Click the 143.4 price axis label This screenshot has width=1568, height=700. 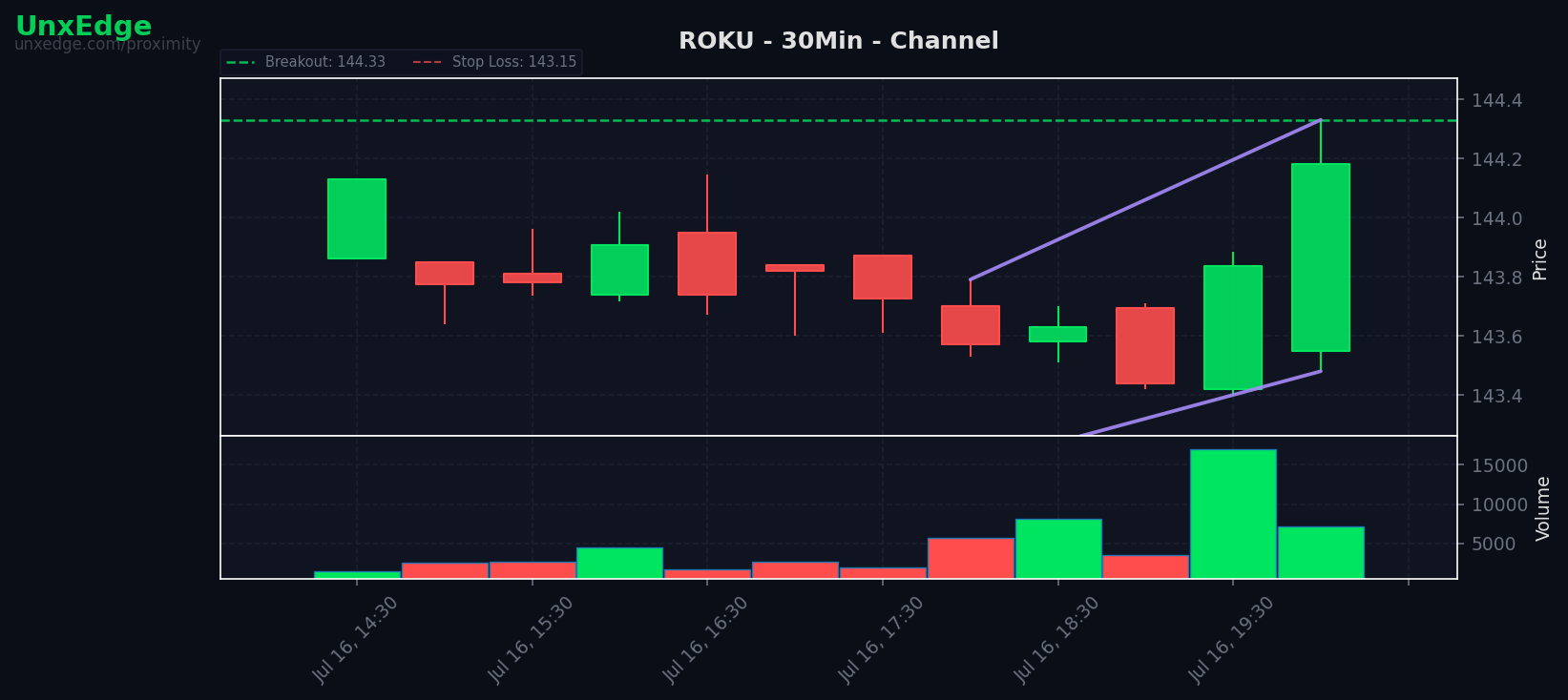click(x=1498, y=396)
